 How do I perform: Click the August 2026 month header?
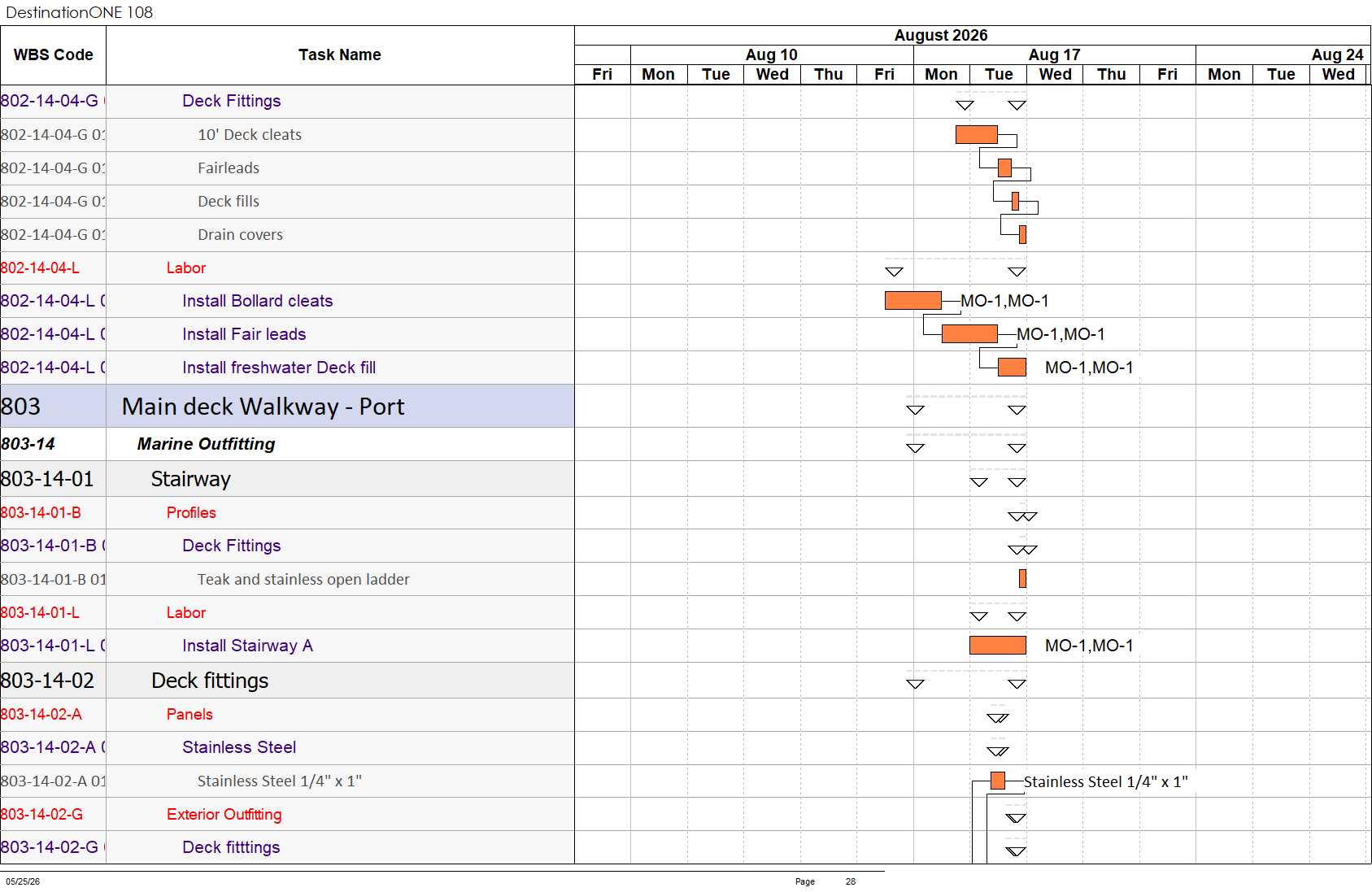point(940,35)
